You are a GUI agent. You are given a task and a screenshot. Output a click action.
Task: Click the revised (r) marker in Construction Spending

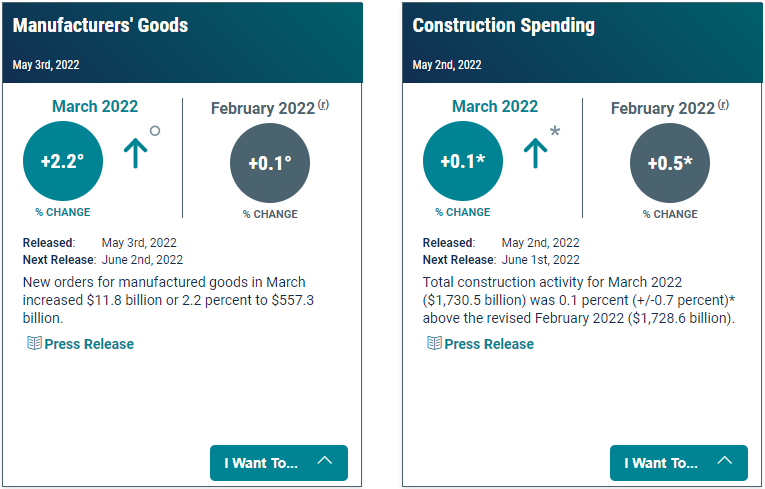click(x=723, y=105)
